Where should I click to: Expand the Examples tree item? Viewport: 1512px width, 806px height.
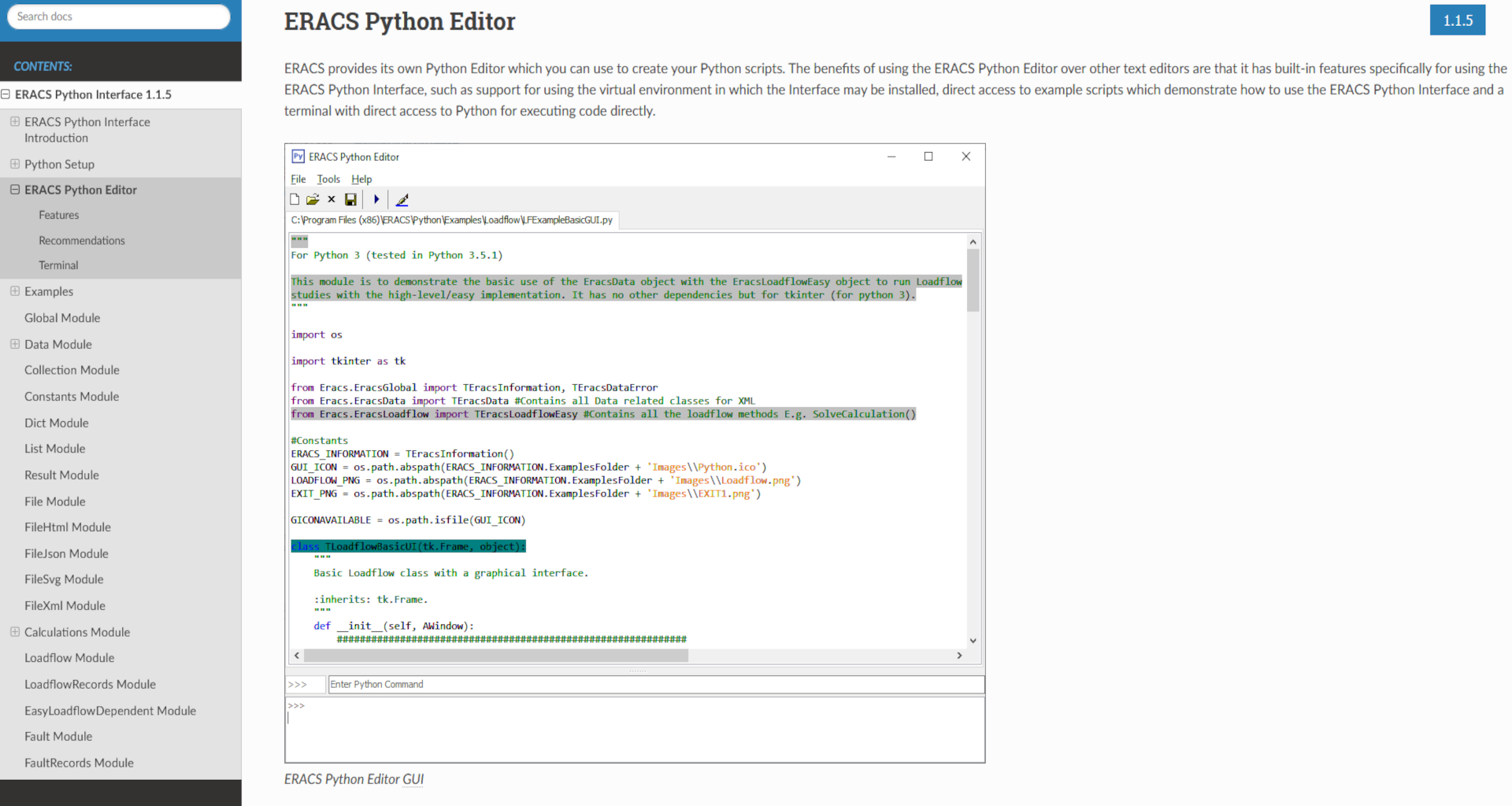[x=14, y=291]
